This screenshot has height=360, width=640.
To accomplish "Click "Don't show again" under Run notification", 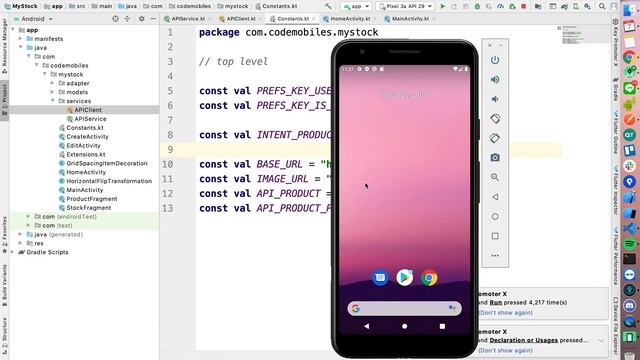I will tap(505, 313).
